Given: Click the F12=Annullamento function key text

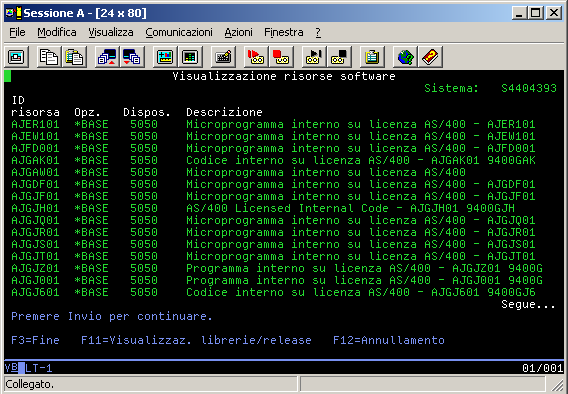Looking at the screenshot, I should tap(389, 340).
